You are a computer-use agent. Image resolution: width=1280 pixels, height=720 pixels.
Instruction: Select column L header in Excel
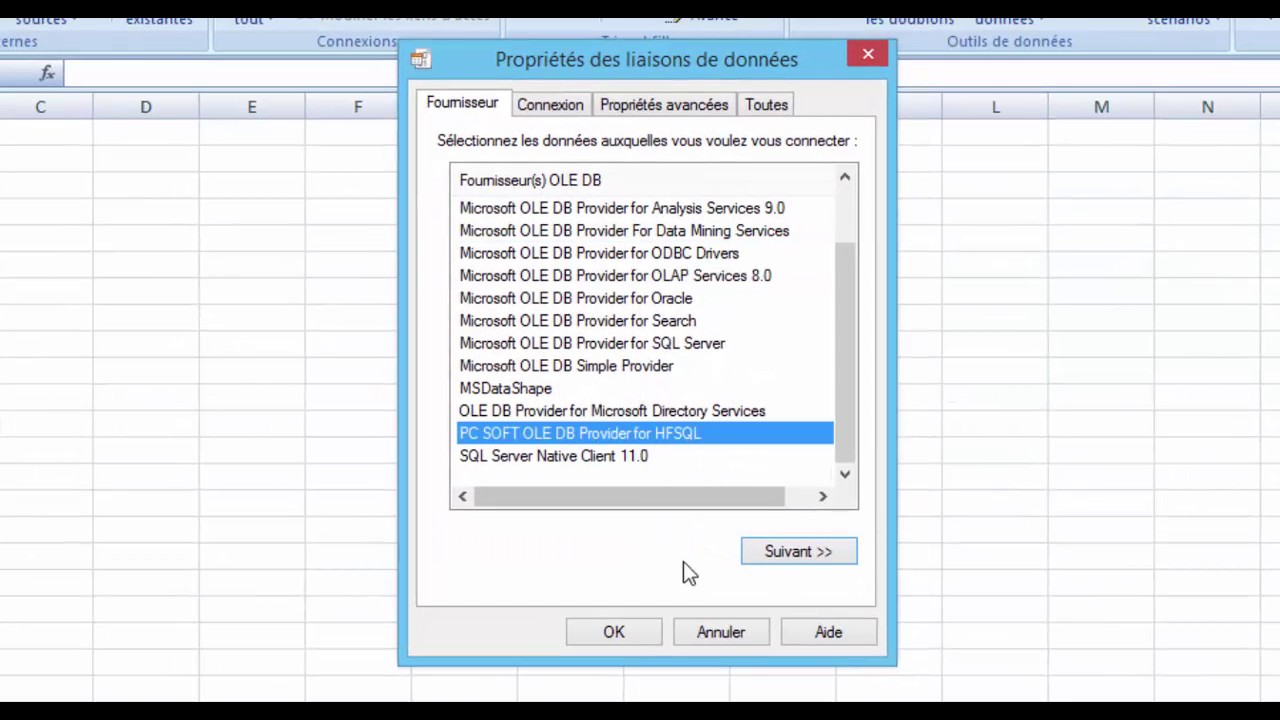pyautogui.click(x=995, y=107)
